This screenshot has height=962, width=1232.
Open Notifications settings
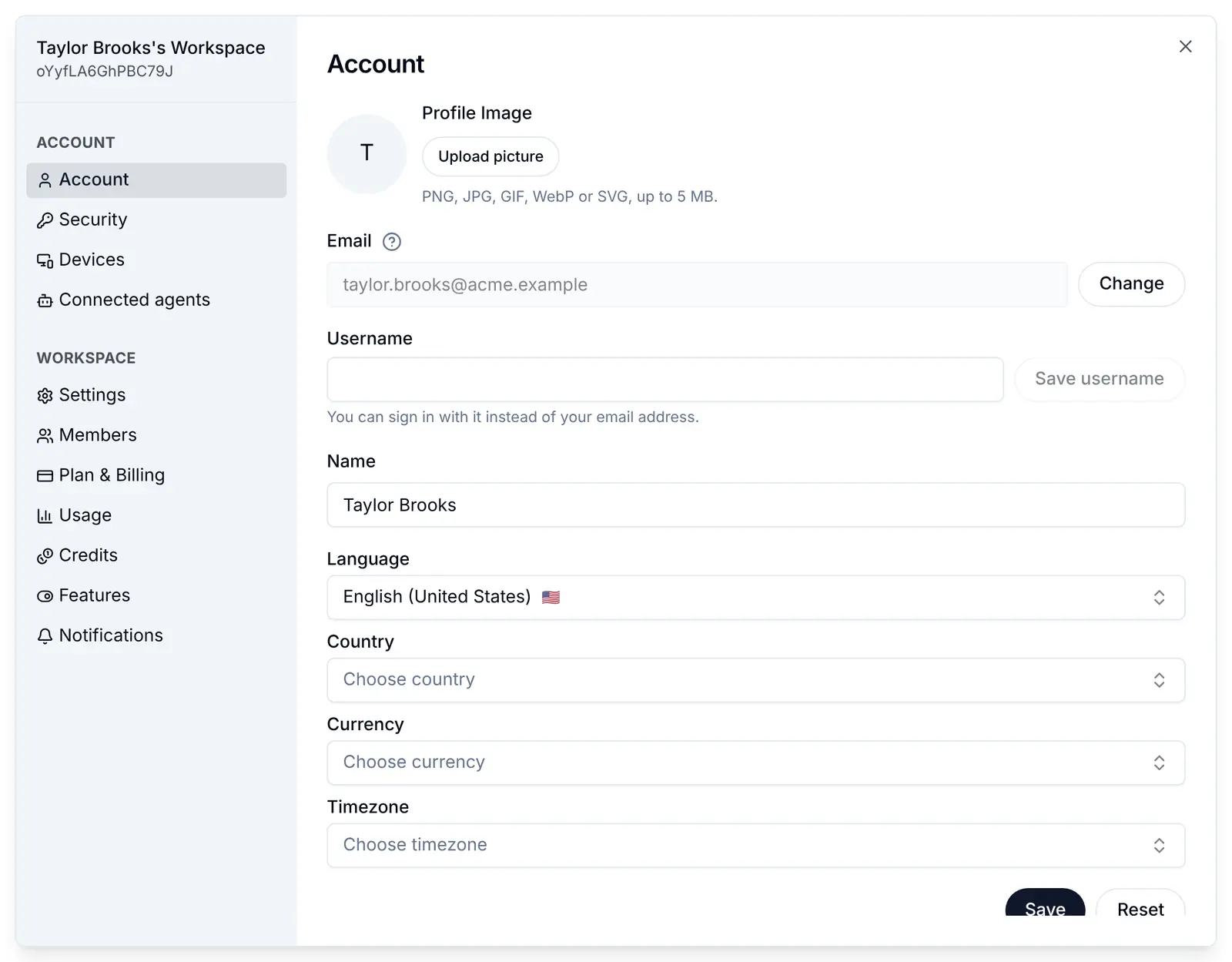tap(156, 636)
